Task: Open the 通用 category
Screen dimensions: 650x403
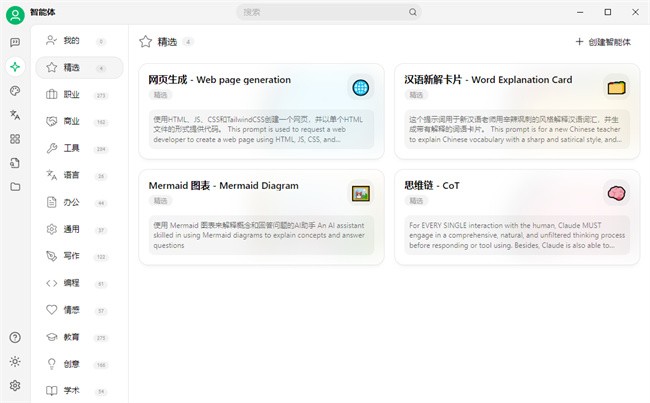Action: [x=79, y=229]
